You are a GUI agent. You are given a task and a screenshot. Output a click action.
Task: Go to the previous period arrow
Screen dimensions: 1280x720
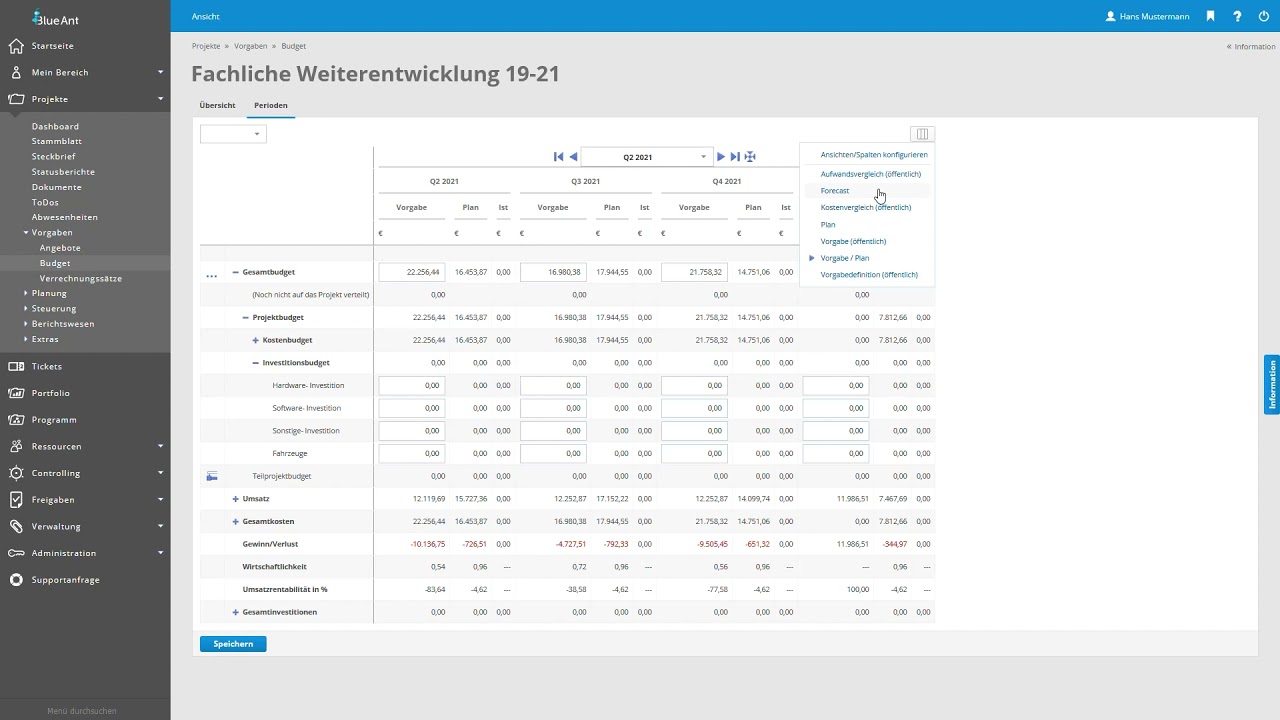click(x=573, y=157)
